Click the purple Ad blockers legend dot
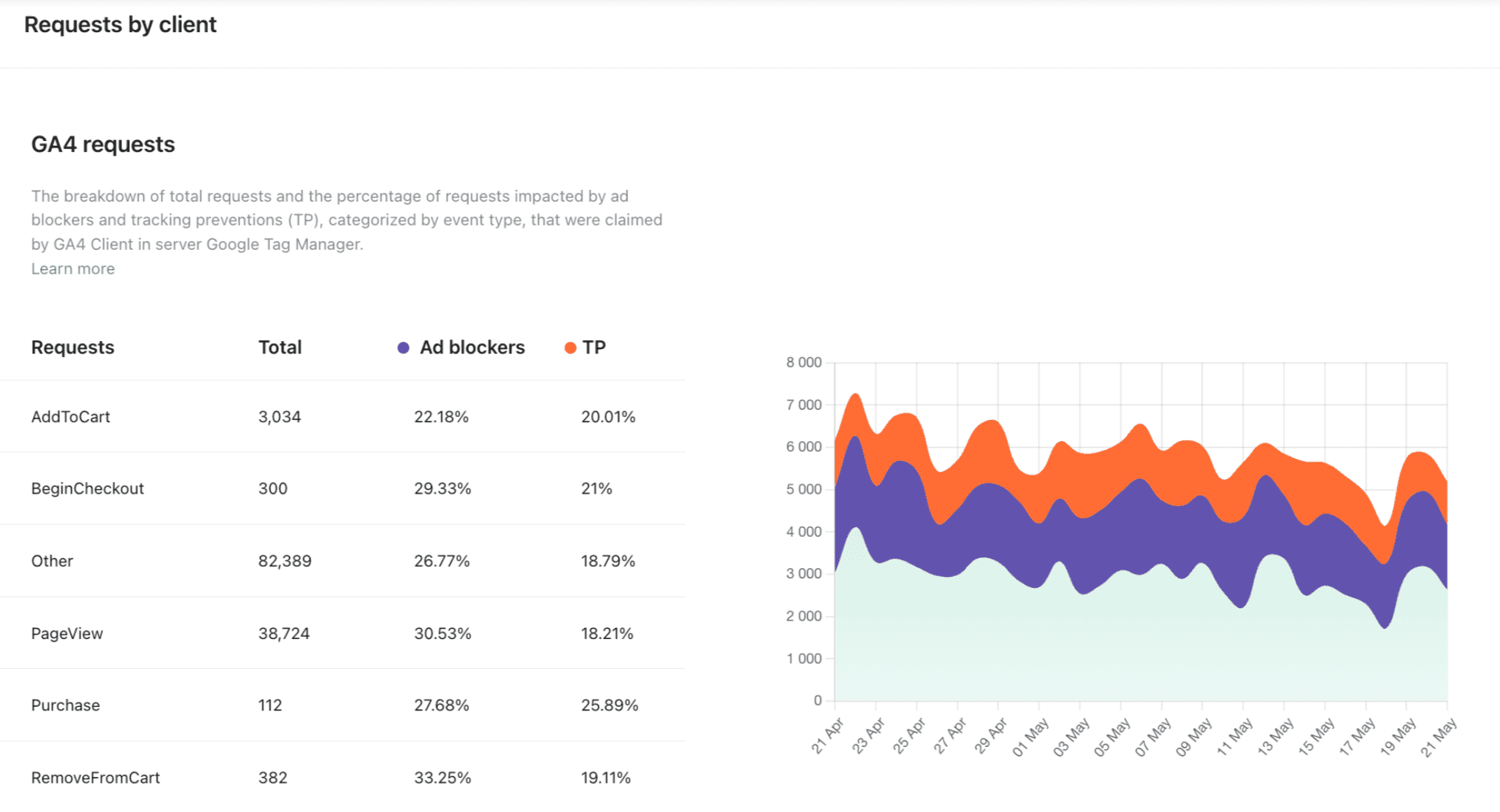The image size is (1500, 812). pyautogui.click(x=403, y=348)
